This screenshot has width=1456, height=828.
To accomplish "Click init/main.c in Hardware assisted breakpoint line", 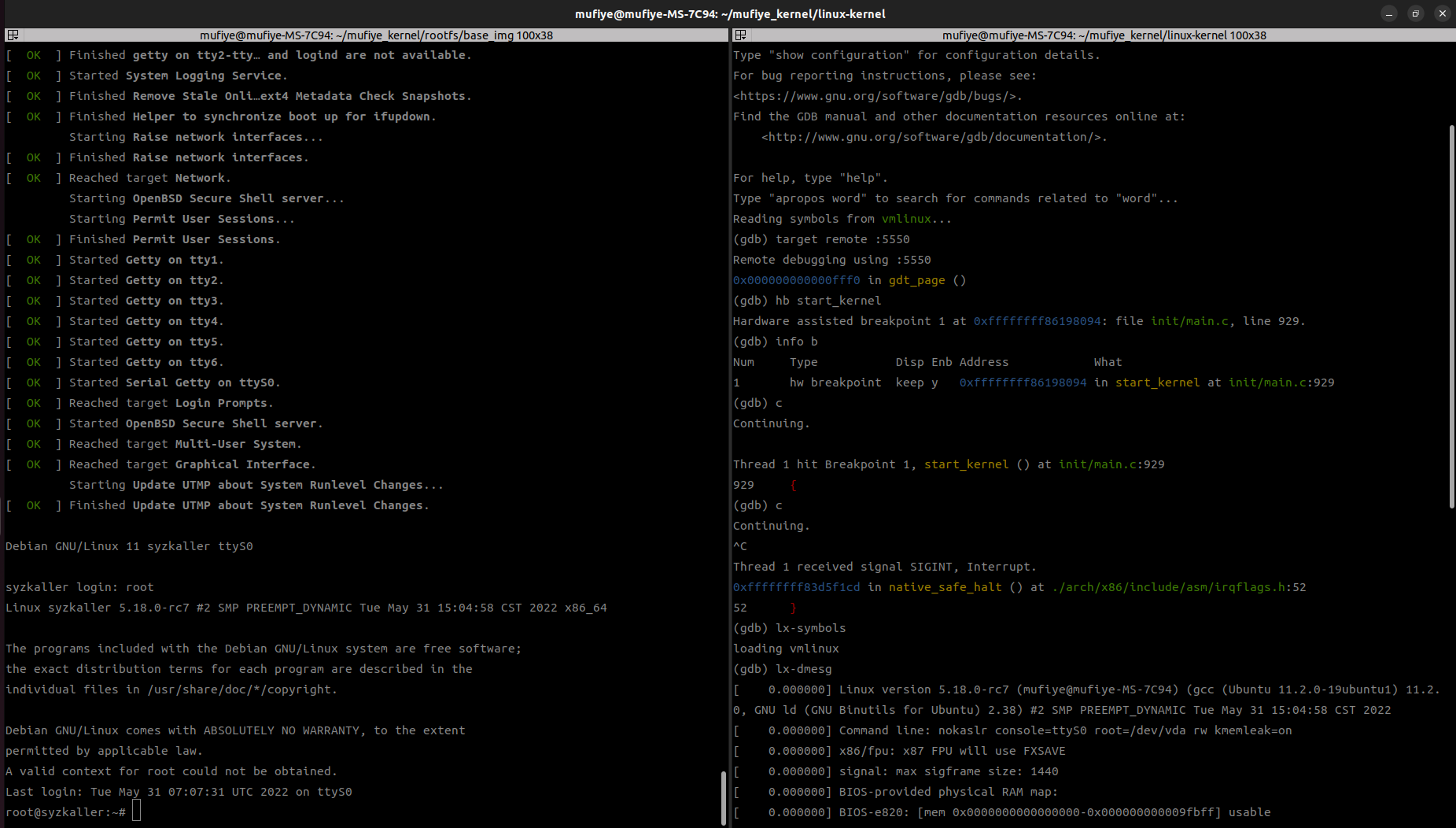I will (x=1189, y=321).
